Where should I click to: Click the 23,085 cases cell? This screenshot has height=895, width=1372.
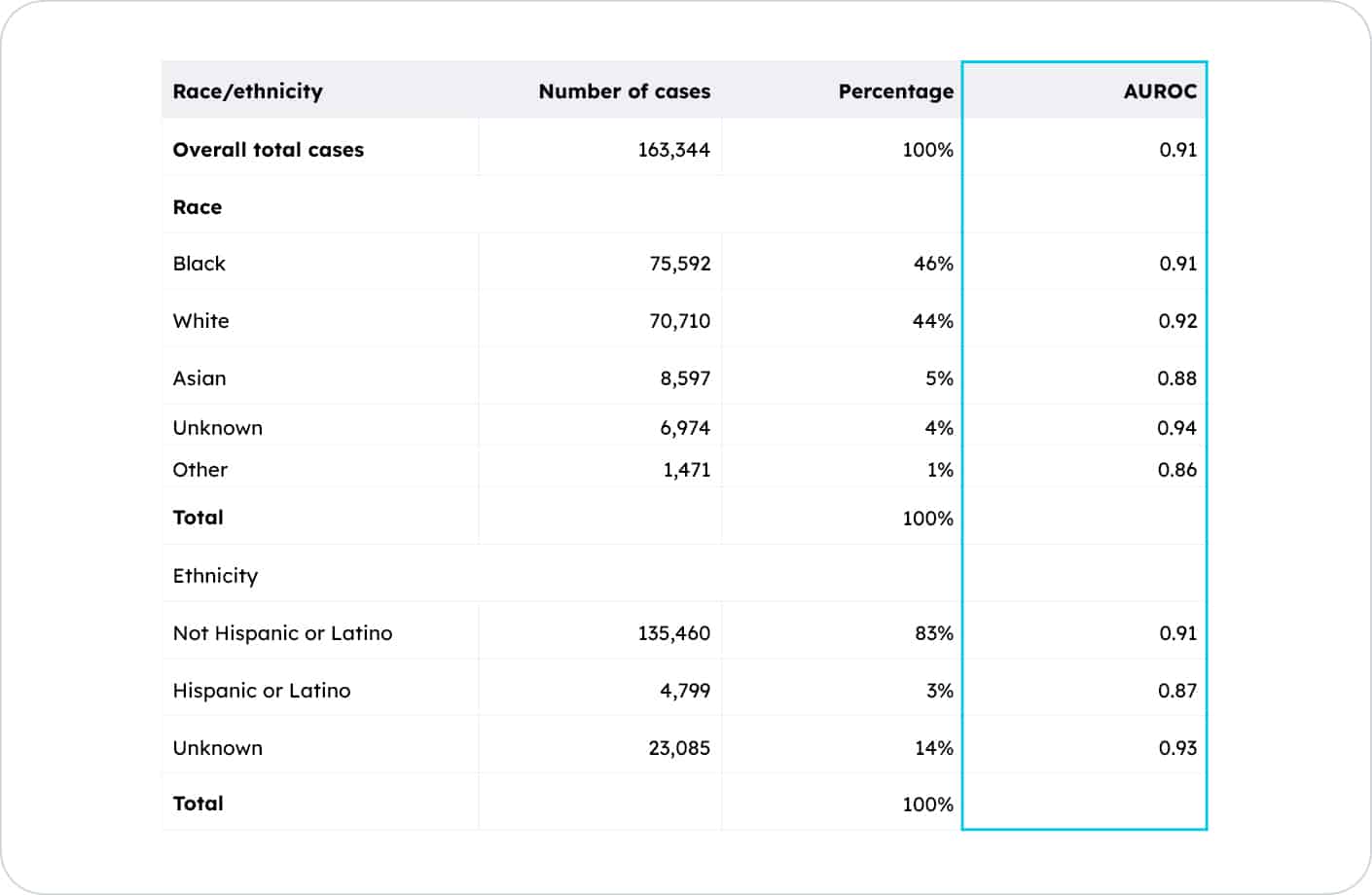coord(678,748)
